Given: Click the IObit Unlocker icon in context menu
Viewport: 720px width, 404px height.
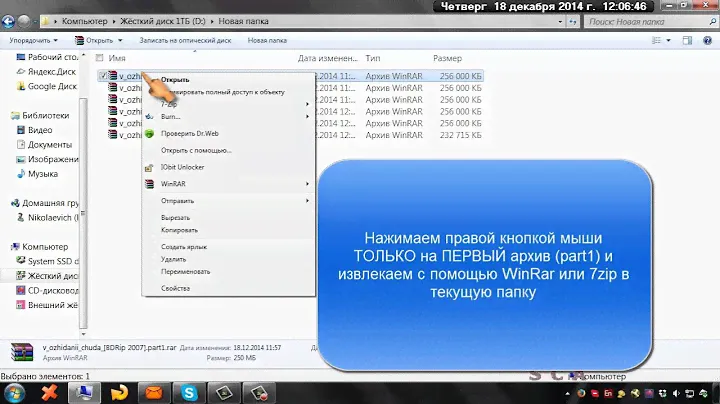Looking at the screenshot, I should 150,166.
